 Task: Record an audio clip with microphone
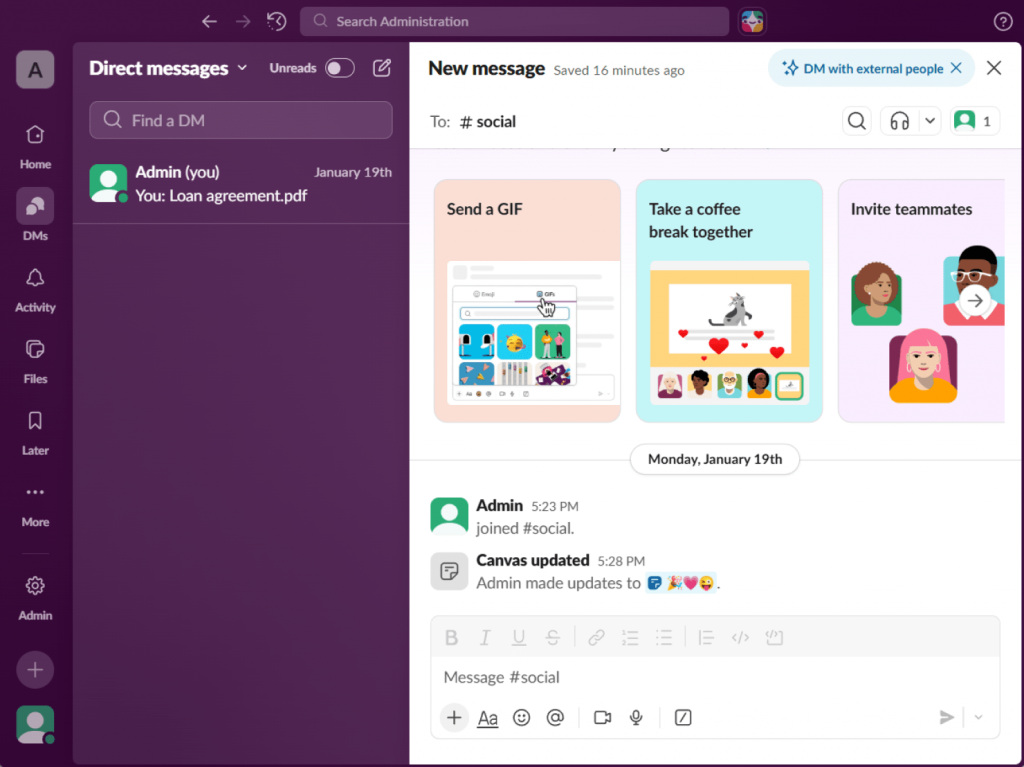636,717
